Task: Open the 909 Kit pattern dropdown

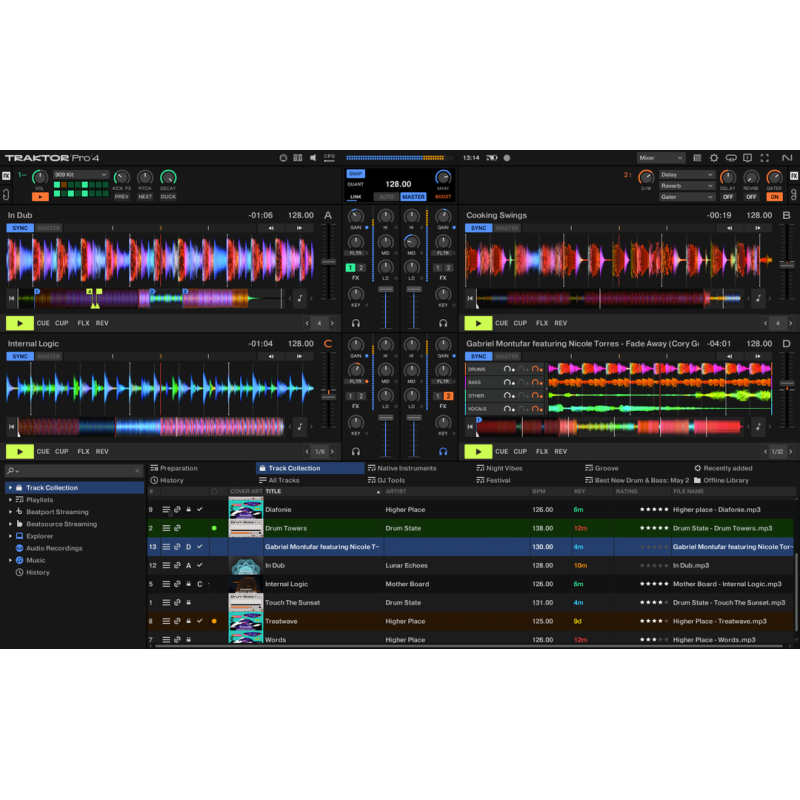Action: pos(81,174)
